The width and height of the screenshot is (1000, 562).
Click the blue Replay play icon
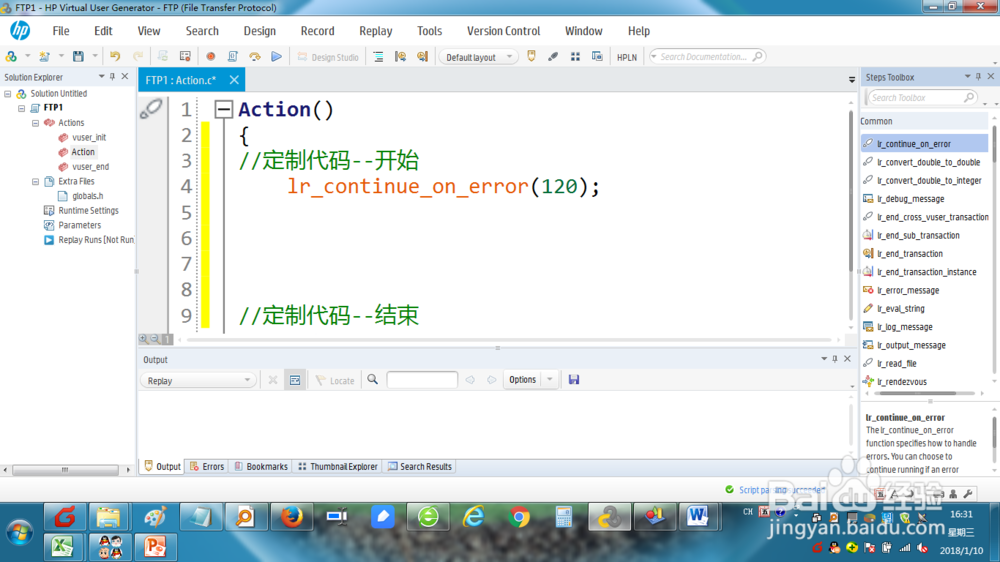276,56
